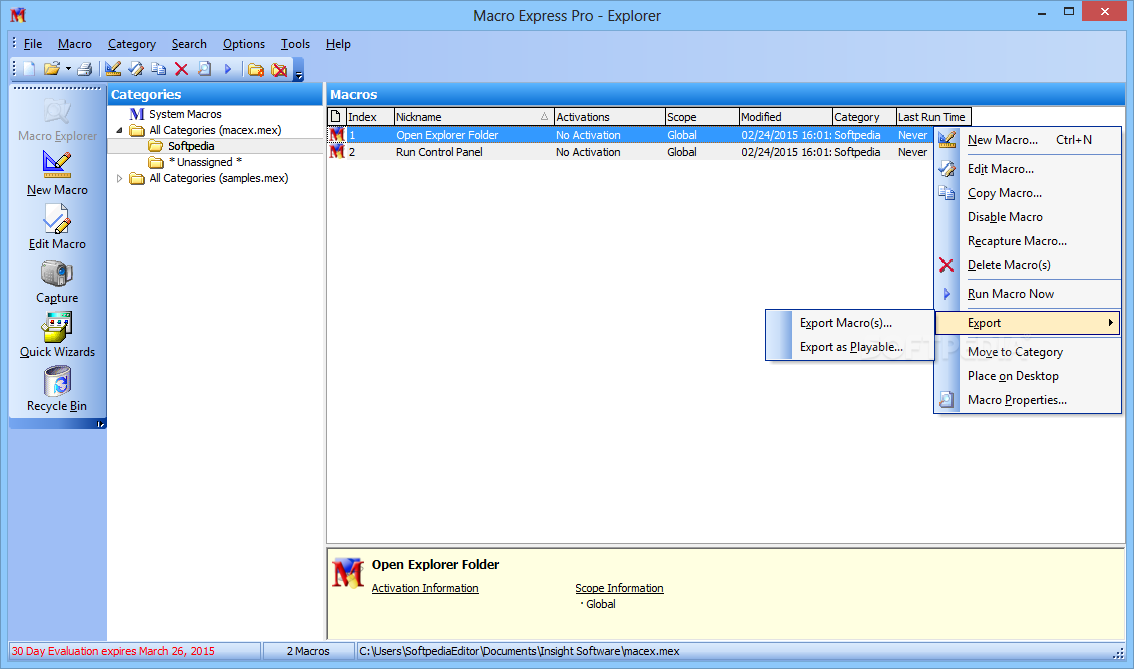Sort macros by the Nickname column header
The height and width of the screenshot is (669, 1134).
[474, 116]
